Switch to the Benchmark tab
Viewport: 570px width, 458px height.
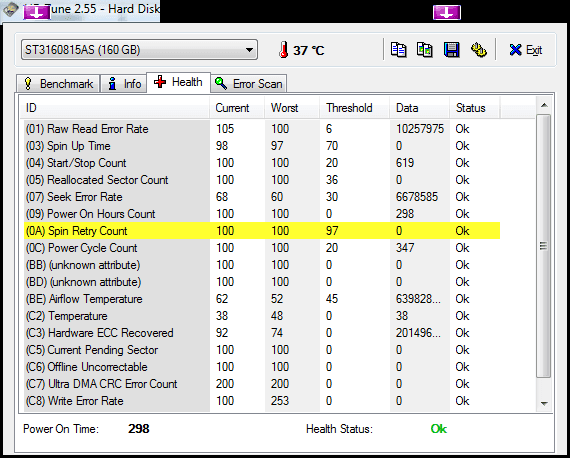pos(58,84)
